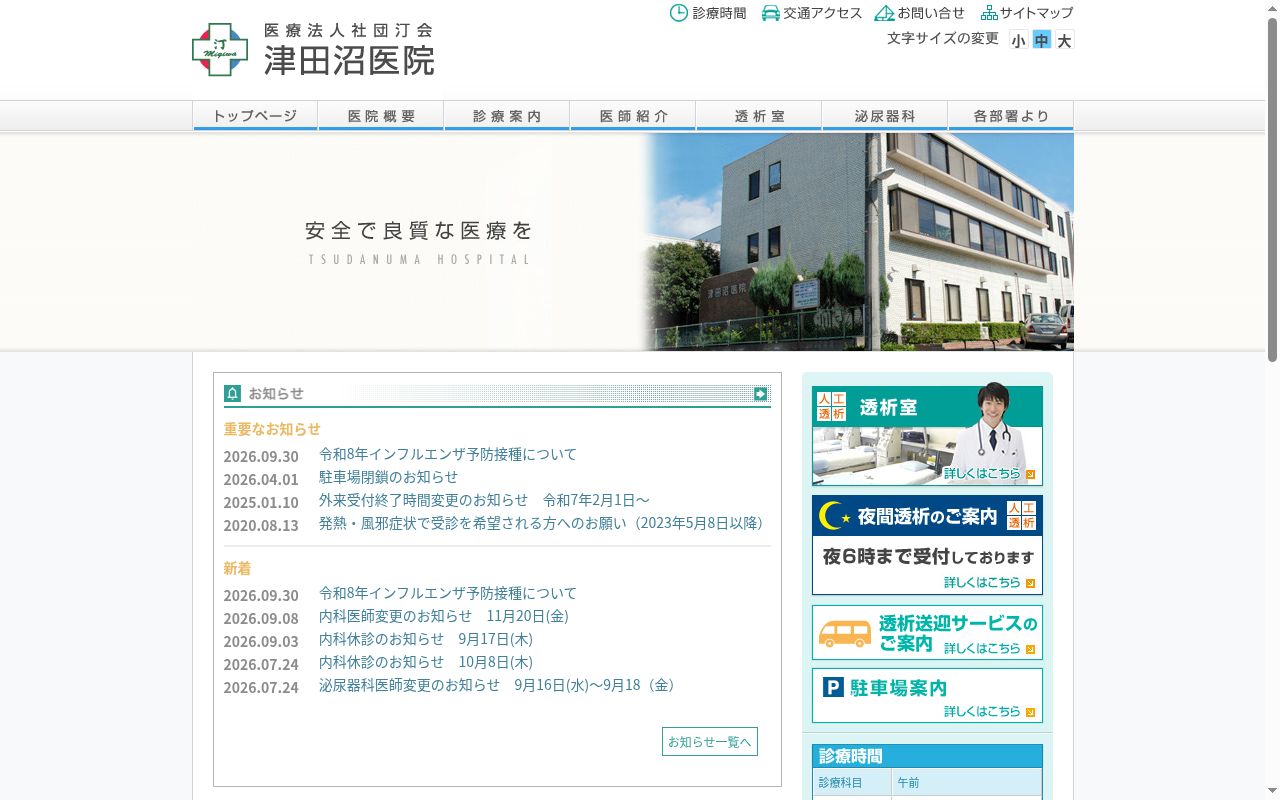
Task: Open the 医師紹介 navigation tab
Action: click(633, 116)
